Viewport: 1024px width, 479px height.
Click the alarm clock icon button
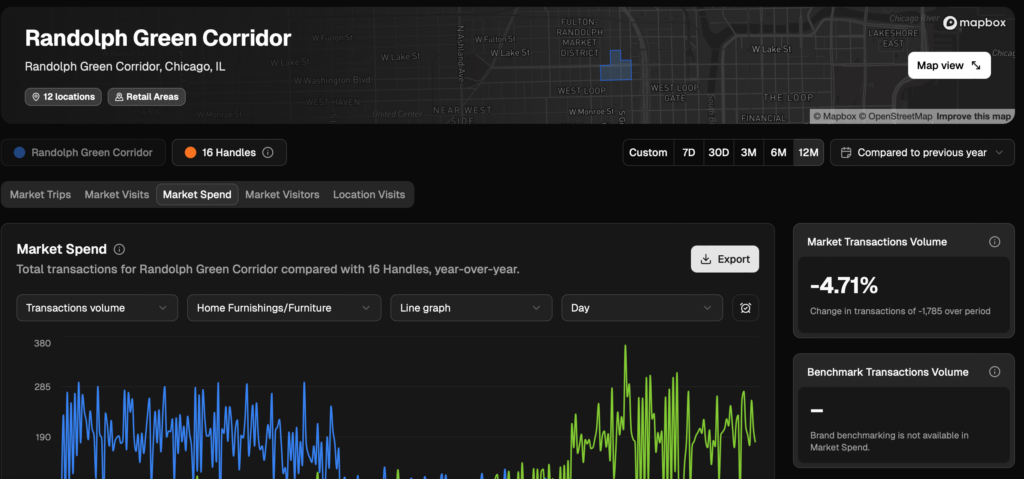(746, 308)
